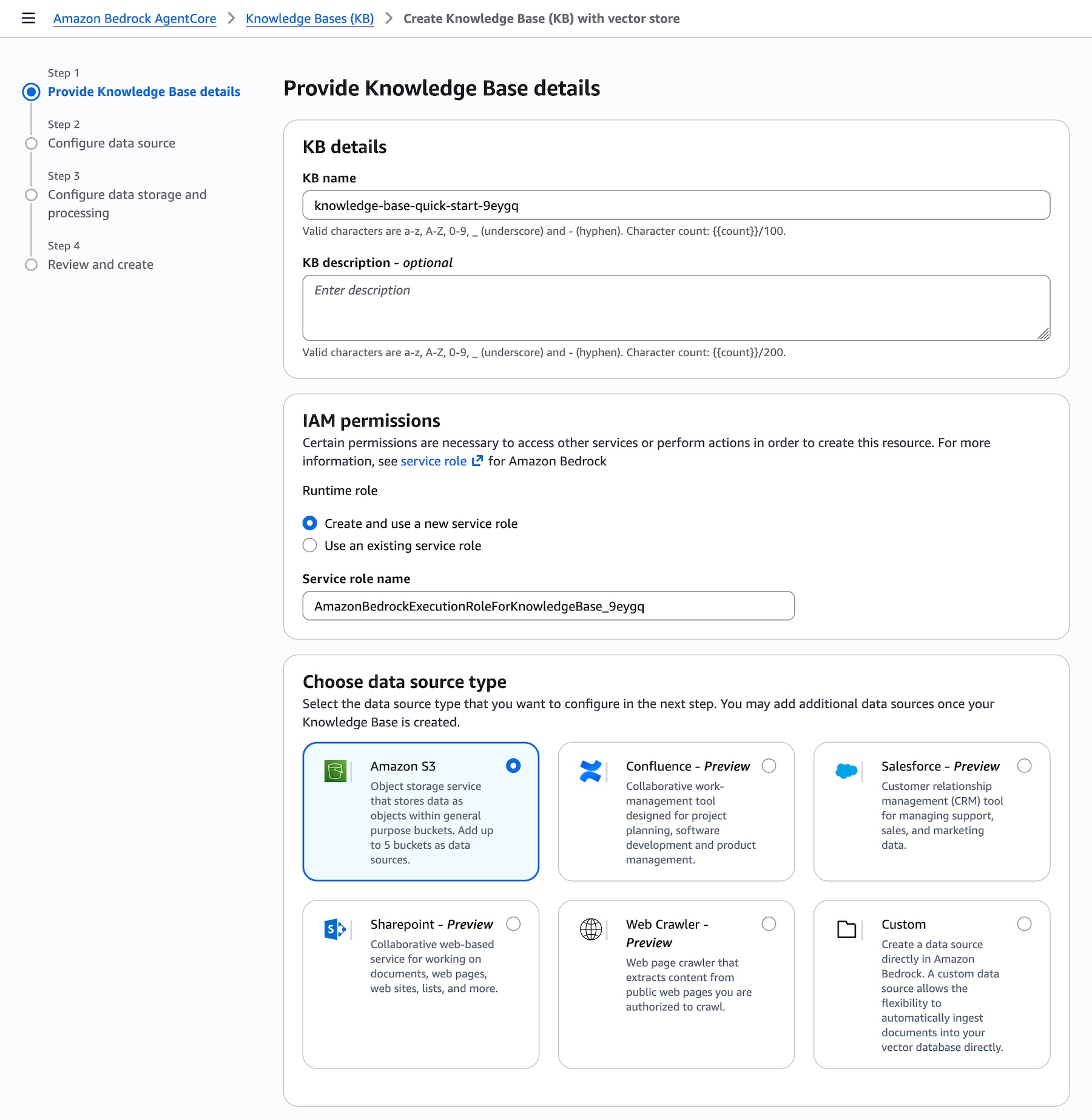Open the hamburger navigation menu
This screenshot has height=1120, width=1092.
point(28,18)
